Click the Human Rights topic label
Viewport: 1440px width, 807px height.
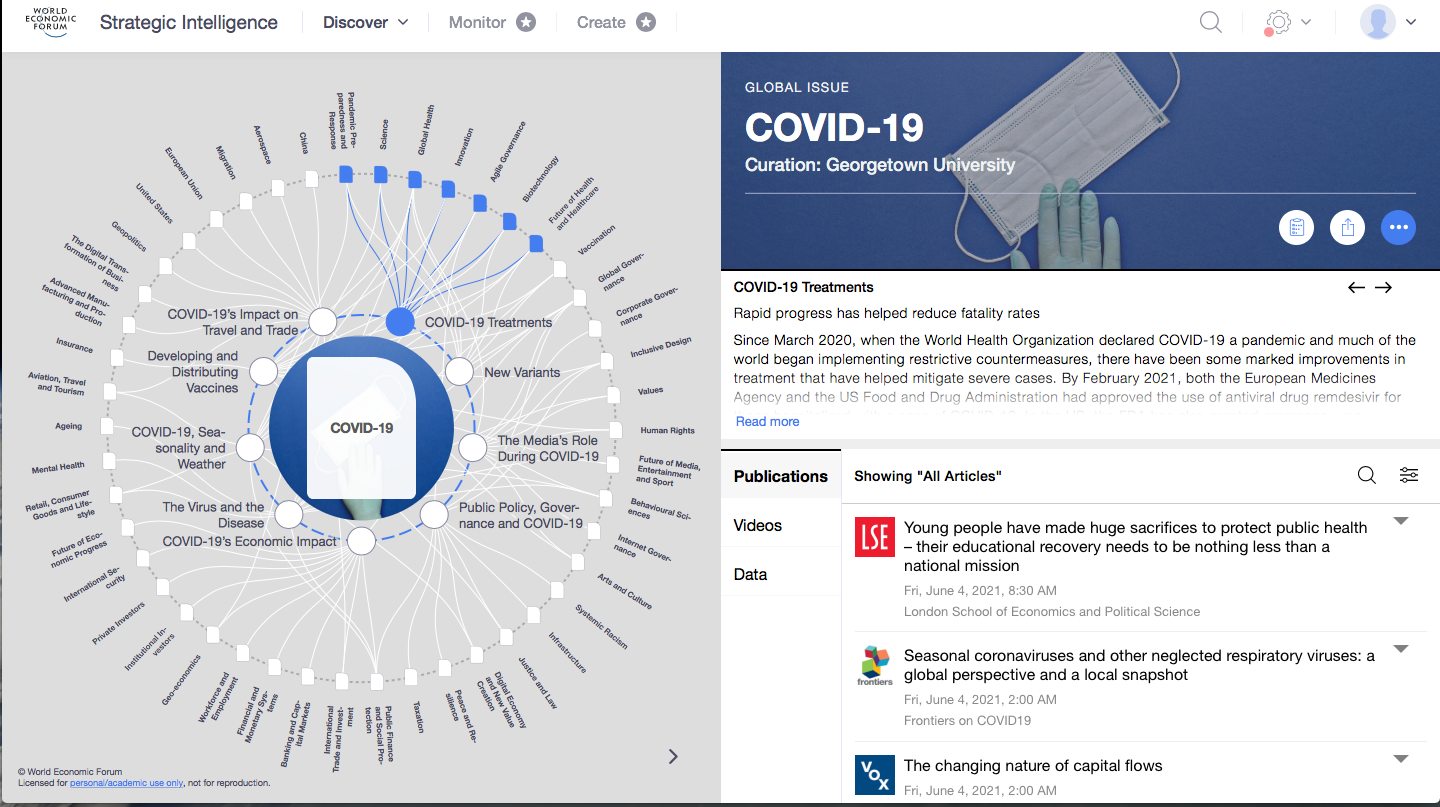pos(667,430)
